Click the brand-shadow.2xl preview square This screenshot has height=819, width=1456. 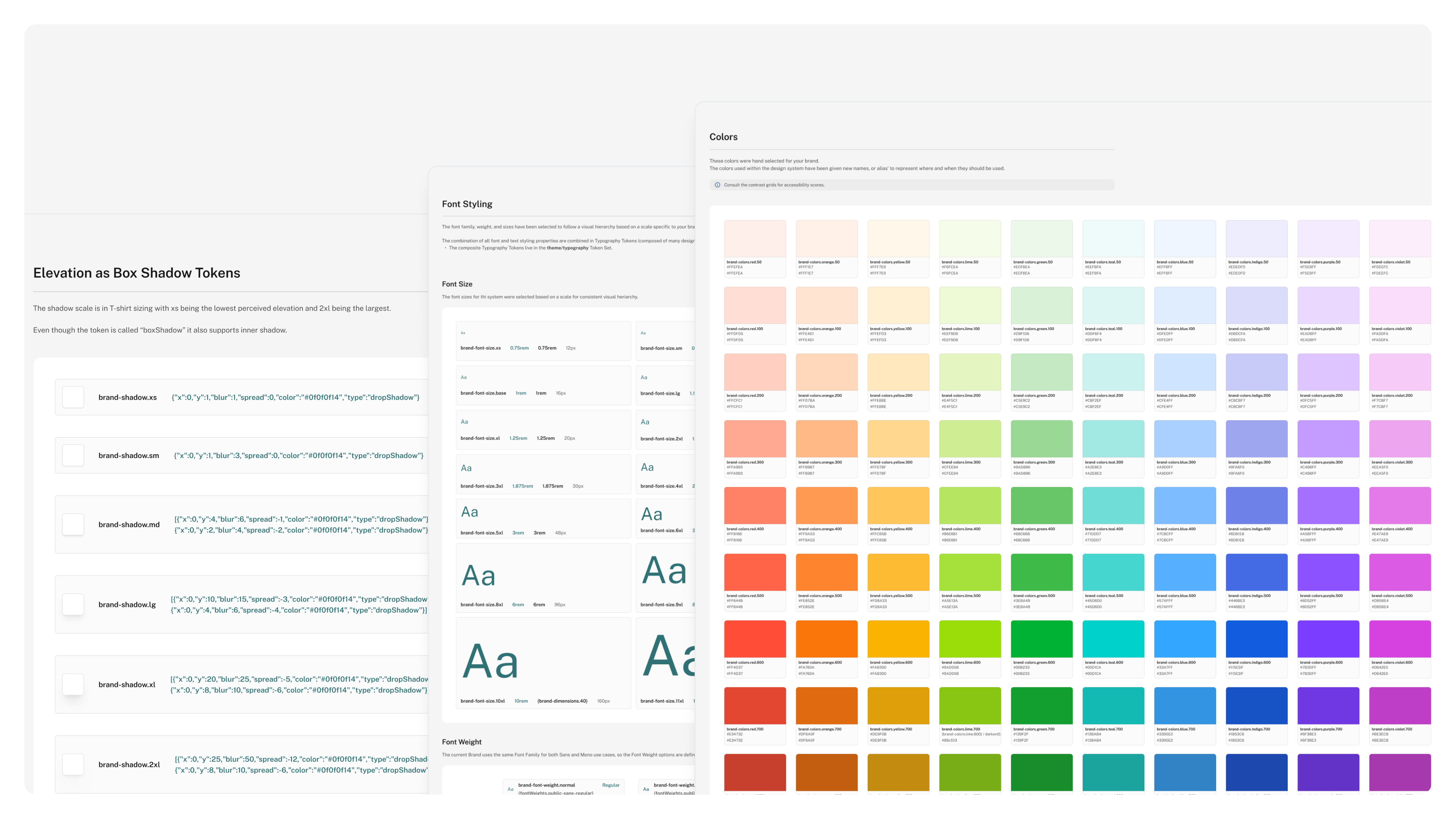click(x=73, y=764)
